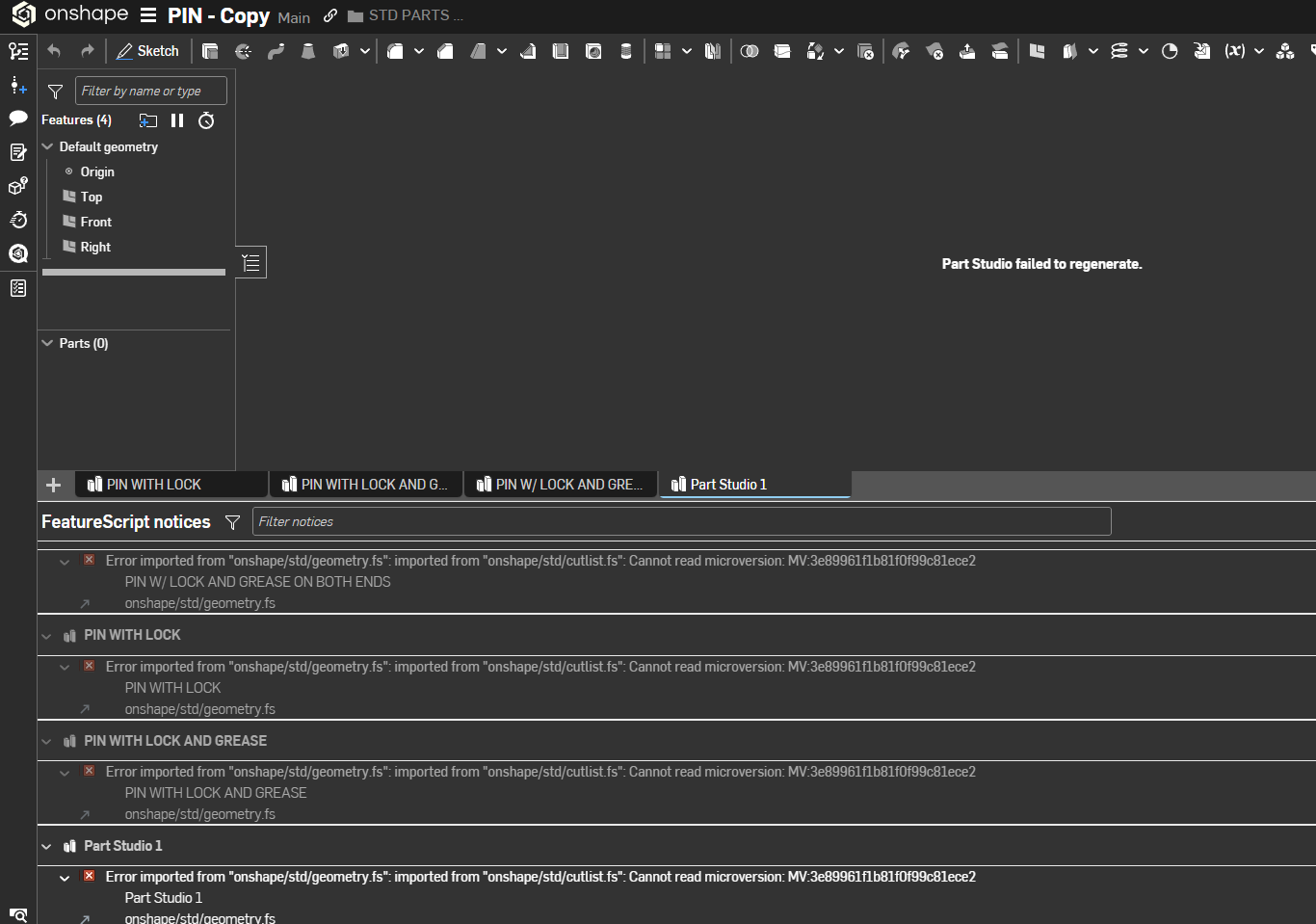The width and height of the screenshot is (1316, 924).
Task: Select the Mirror tool
Action: 713,51
